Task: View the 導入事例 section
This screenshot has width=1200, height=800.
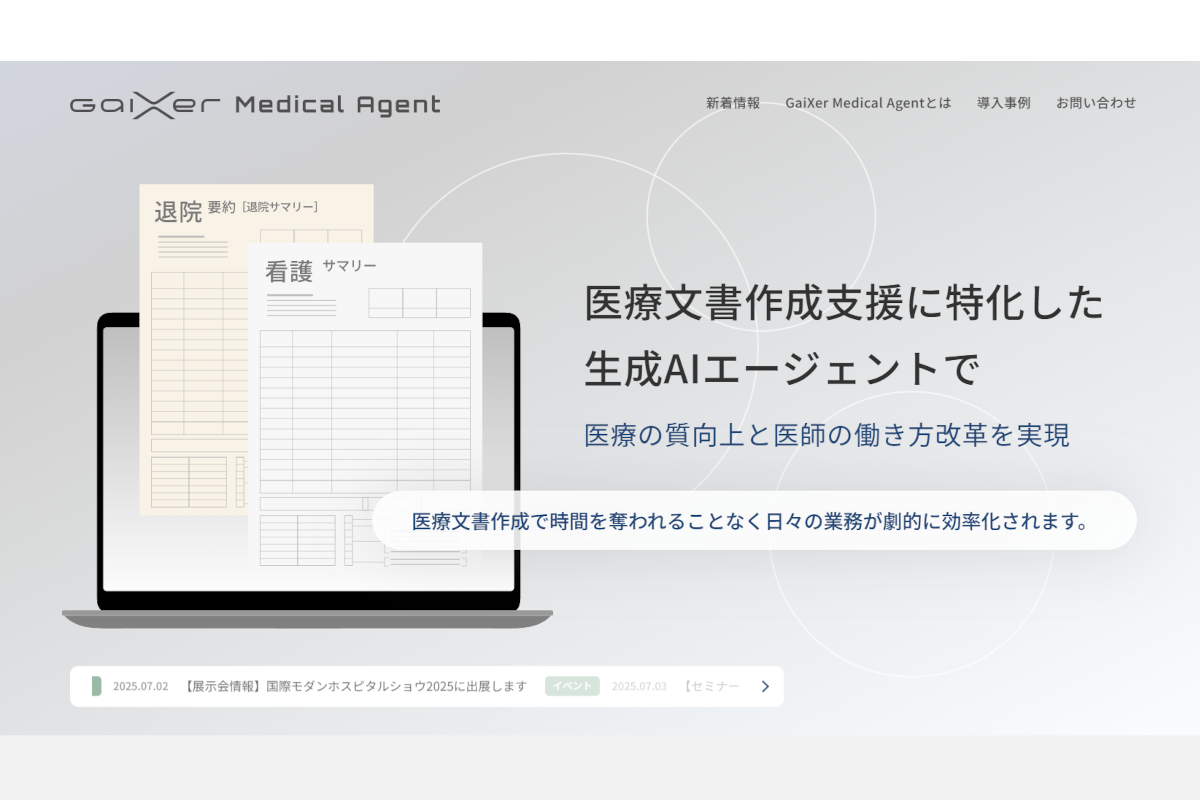Action: tap(1002, 102)
